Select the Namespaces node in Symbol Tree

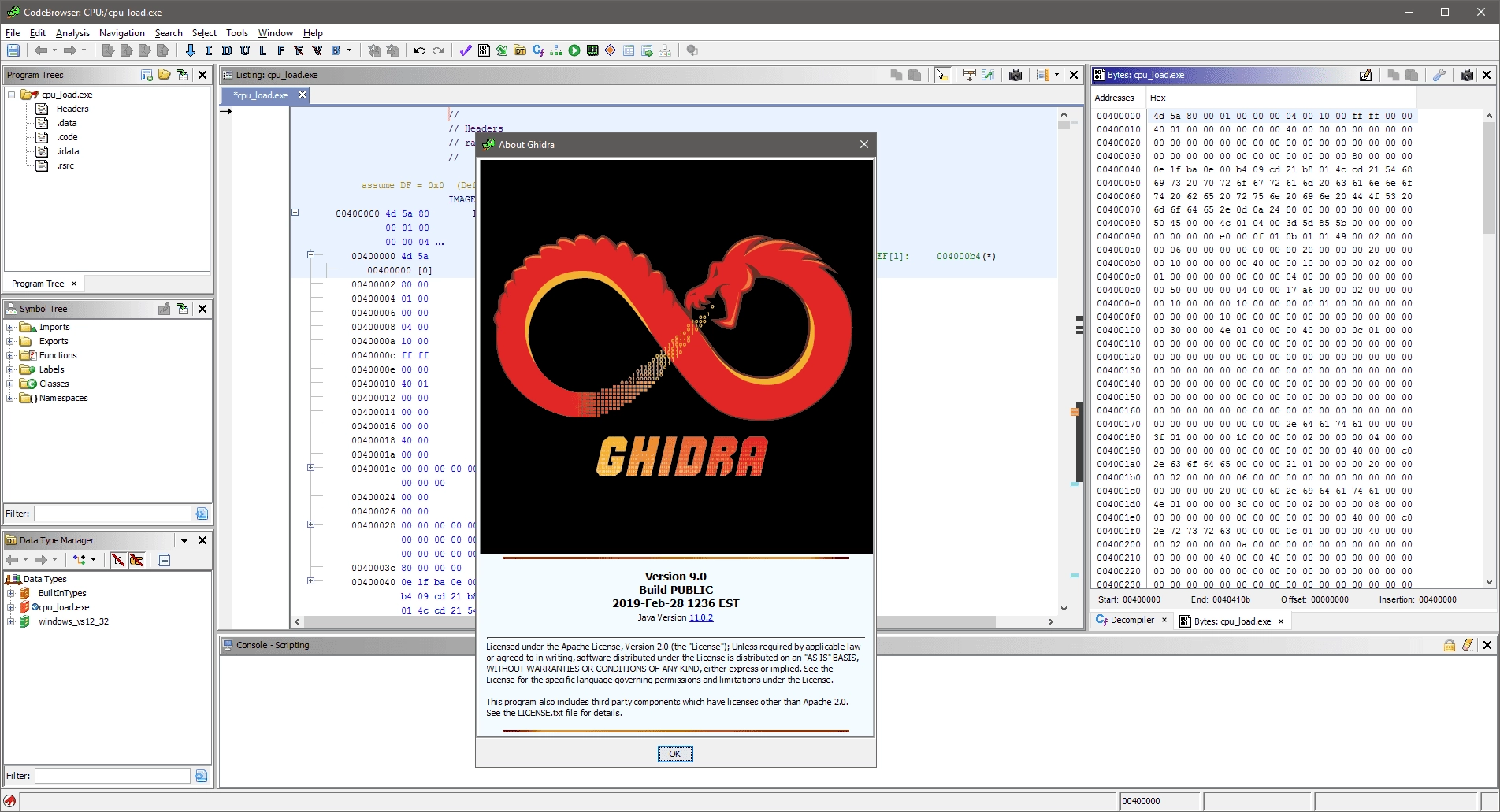point(64,398)
